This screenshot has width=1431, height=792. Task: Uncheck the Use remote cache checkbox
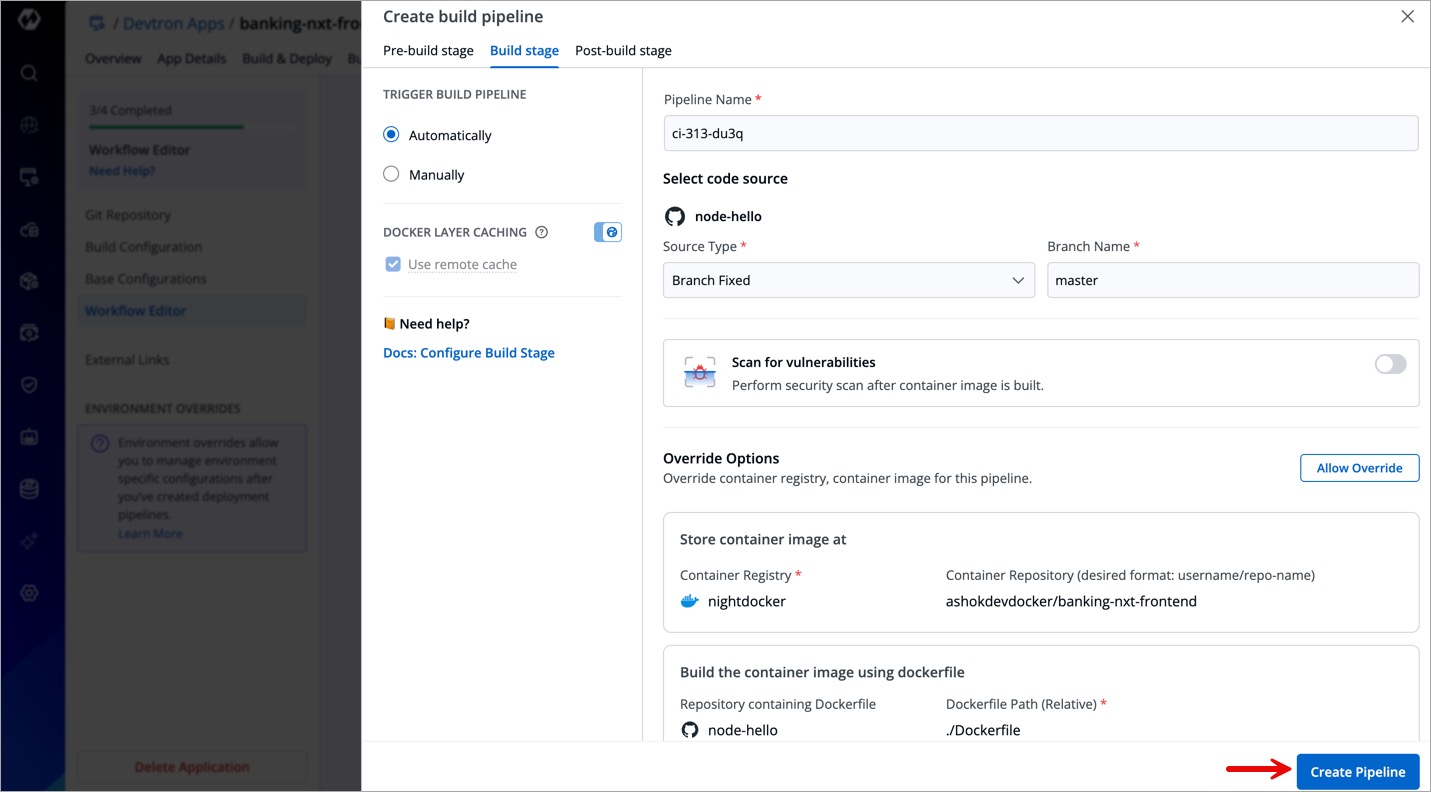pos(393,264)
